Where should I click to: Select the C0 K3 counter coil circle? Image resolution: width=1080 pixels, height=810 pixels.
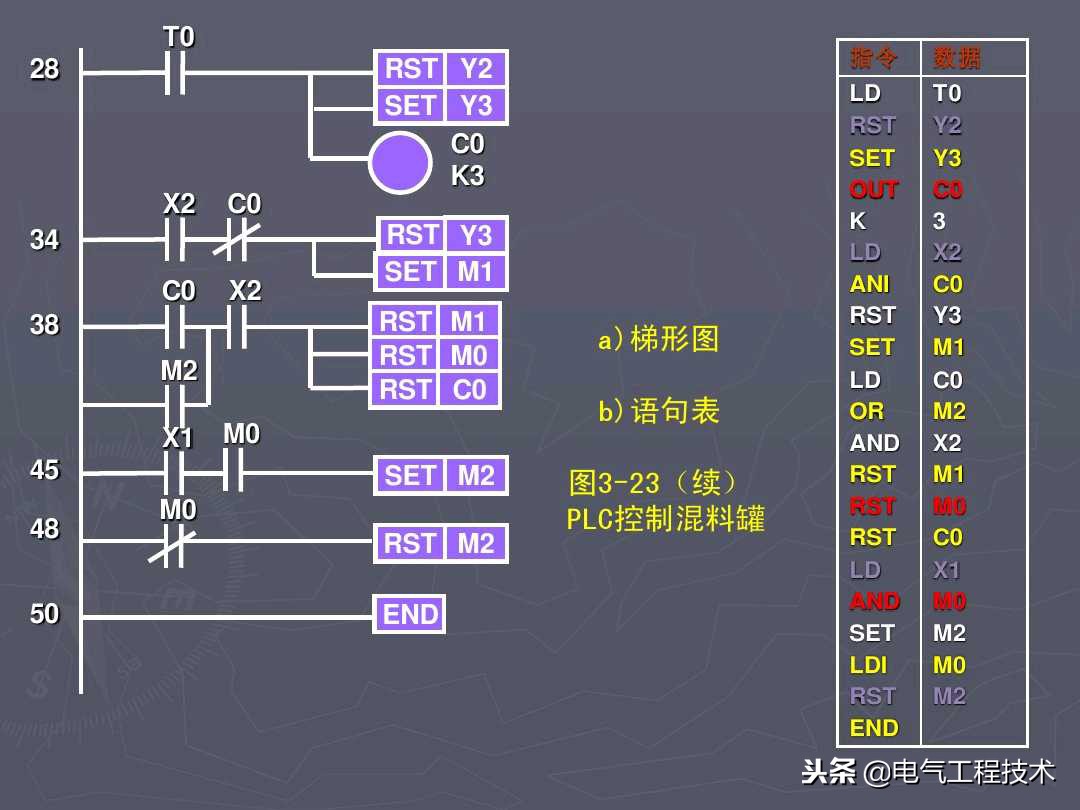400,160
